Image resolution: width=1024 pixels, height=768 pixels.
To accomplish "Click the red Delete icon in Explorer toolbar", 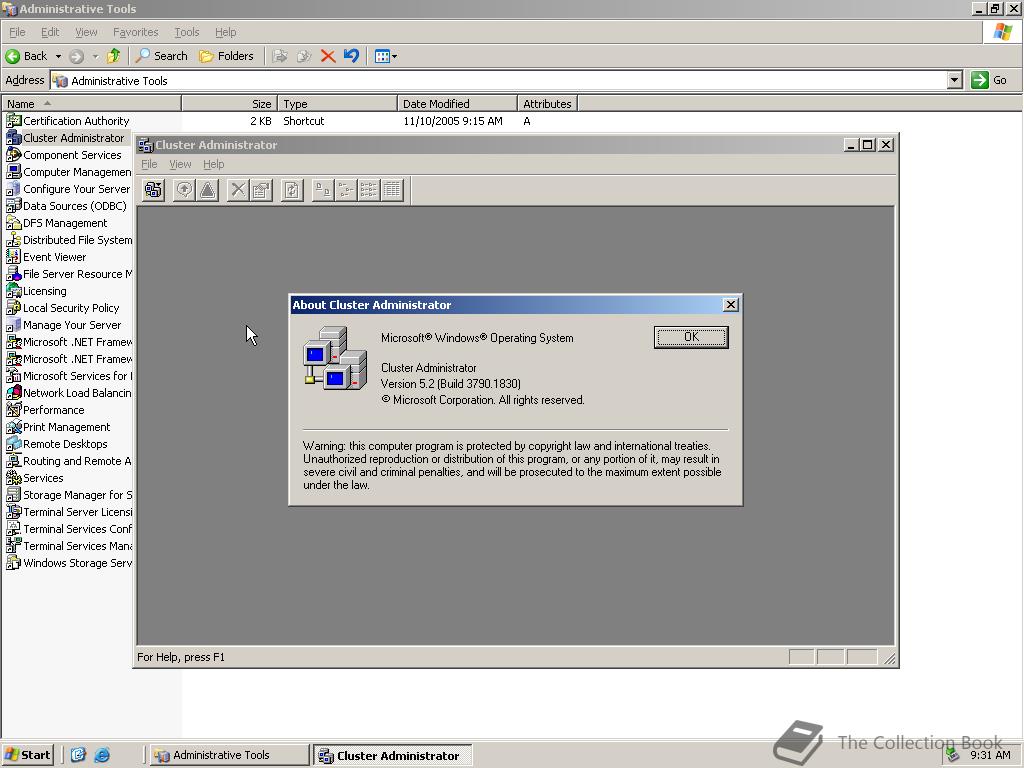I will coord(328,56).
